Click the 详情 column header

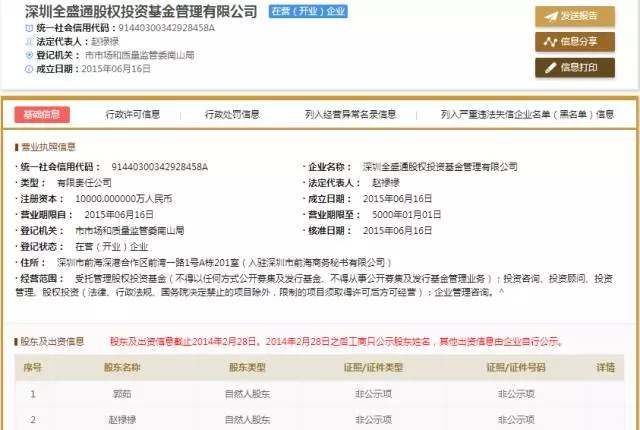coord(606,368)
